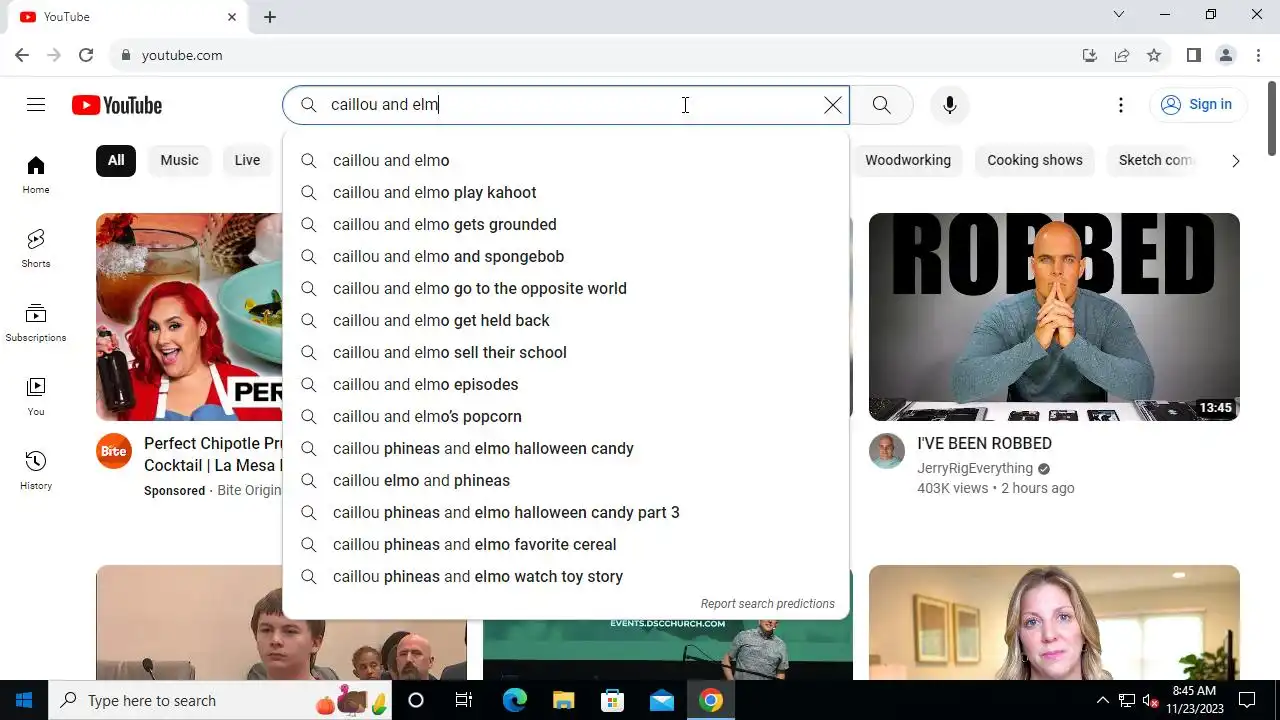
Task: Click the install app icon in address bar
Action: coord(1090,55)
